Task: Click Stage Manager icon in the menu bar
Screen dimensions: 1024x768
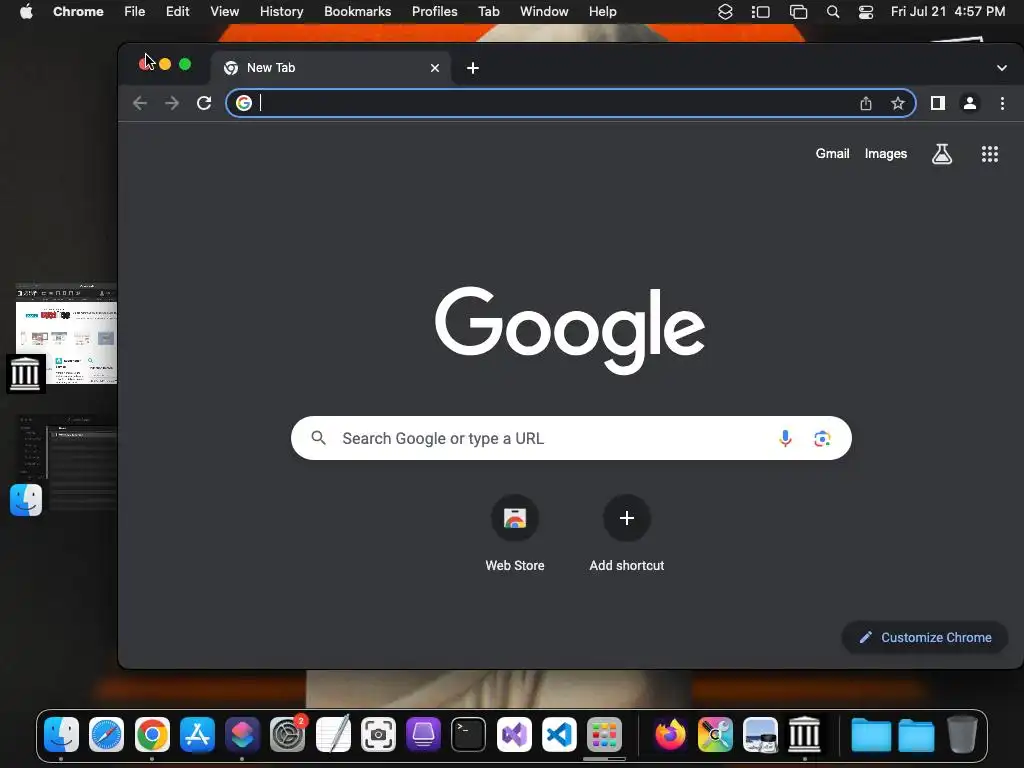Action: [761, 12]
